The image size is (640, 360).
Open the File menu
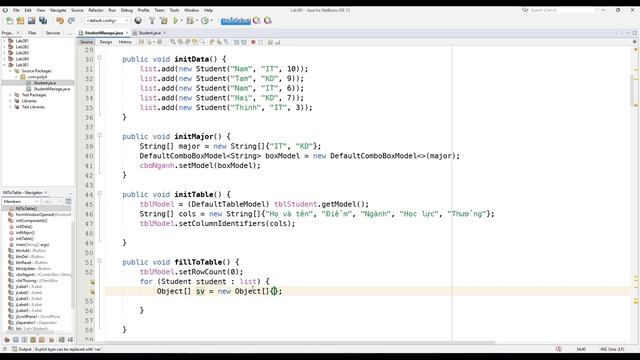tap(16, 10)
